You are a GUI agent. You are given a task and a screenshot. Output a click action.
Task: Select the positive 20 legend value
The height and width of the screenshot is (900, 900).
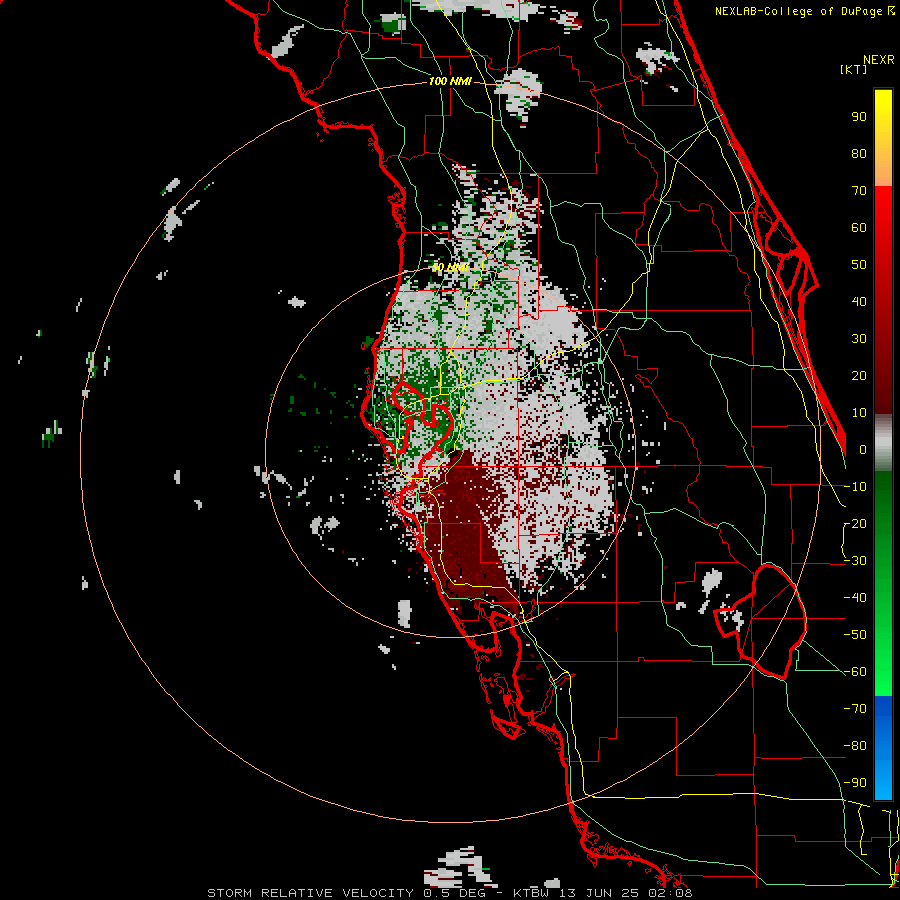(859, 376)
